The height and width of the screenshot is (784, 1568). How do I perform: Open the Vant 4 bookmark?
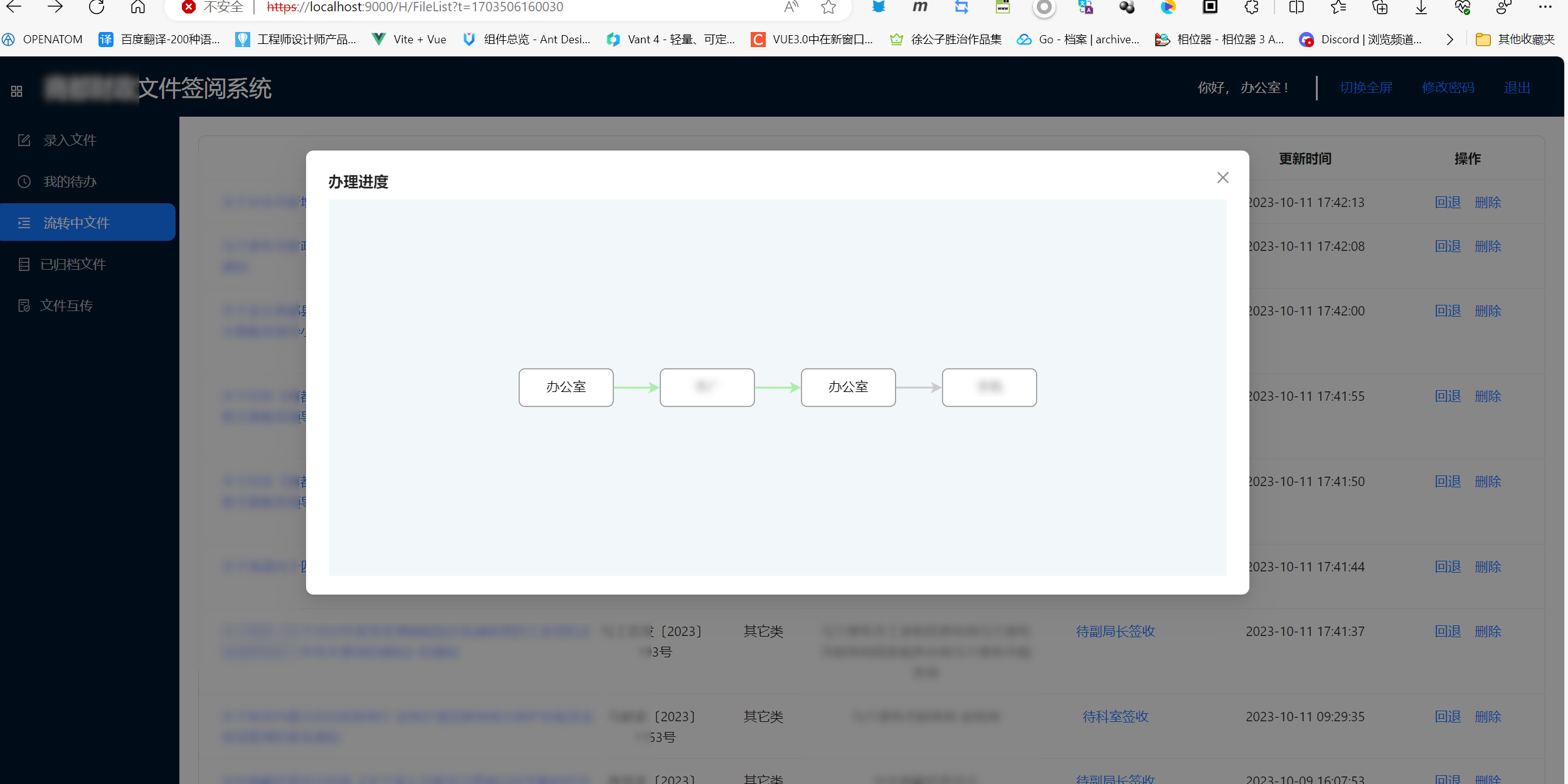(x=670, y=40)
